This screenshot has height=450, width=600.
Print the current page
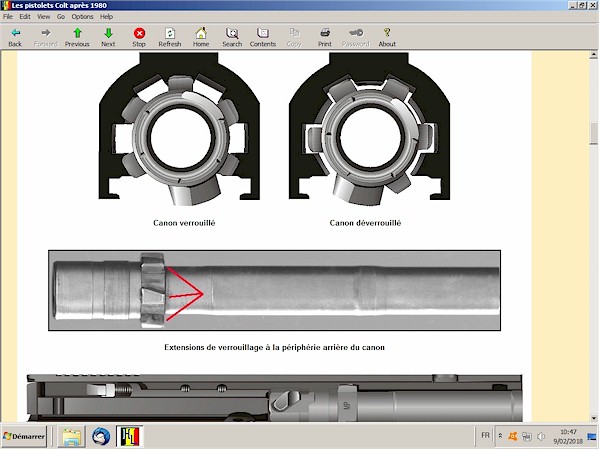pyautogui.click(x=325, y=37)
